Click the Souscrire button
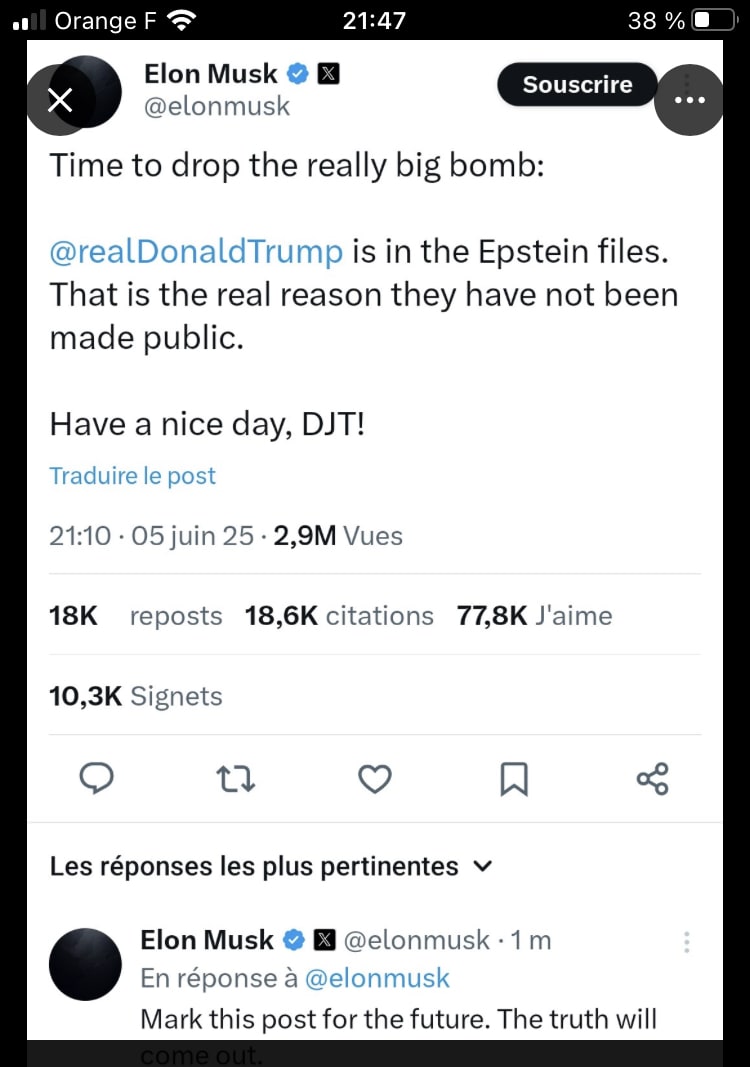750x1067 pixels. pos(577,85)
